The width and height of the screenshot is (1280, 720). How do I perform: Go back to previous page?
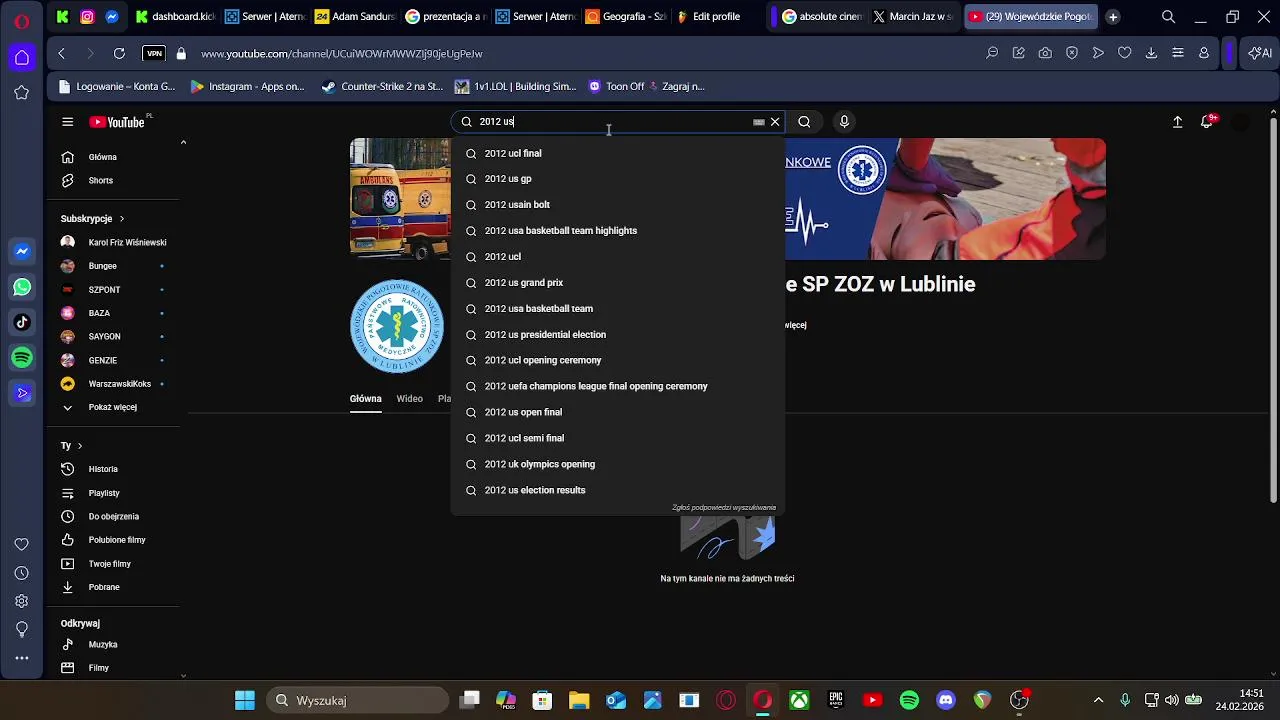point(62,53)
